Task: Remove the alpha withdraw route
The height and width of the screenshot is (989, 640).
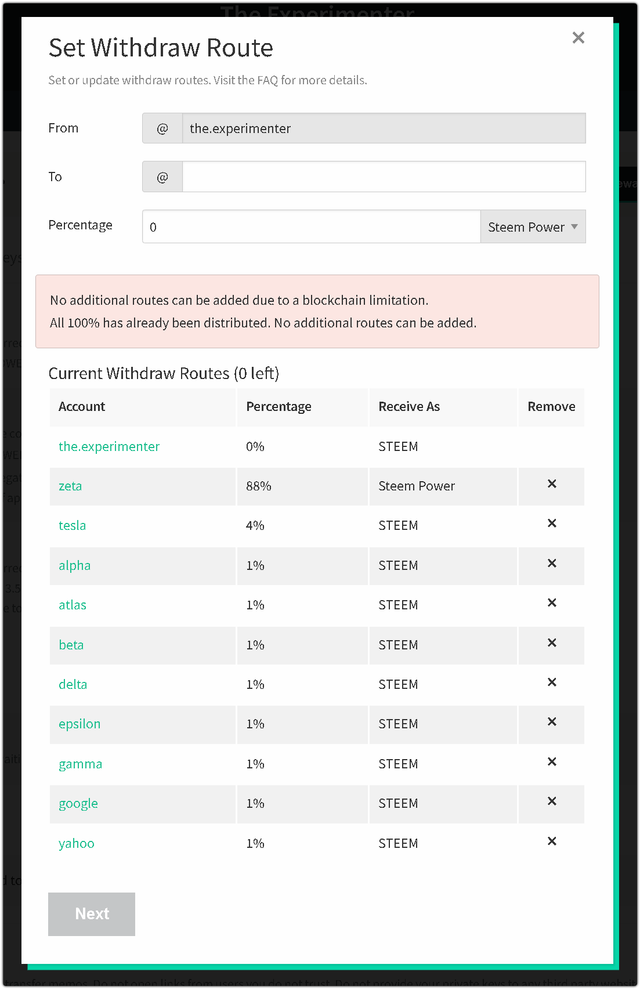Action: point(551,564)
